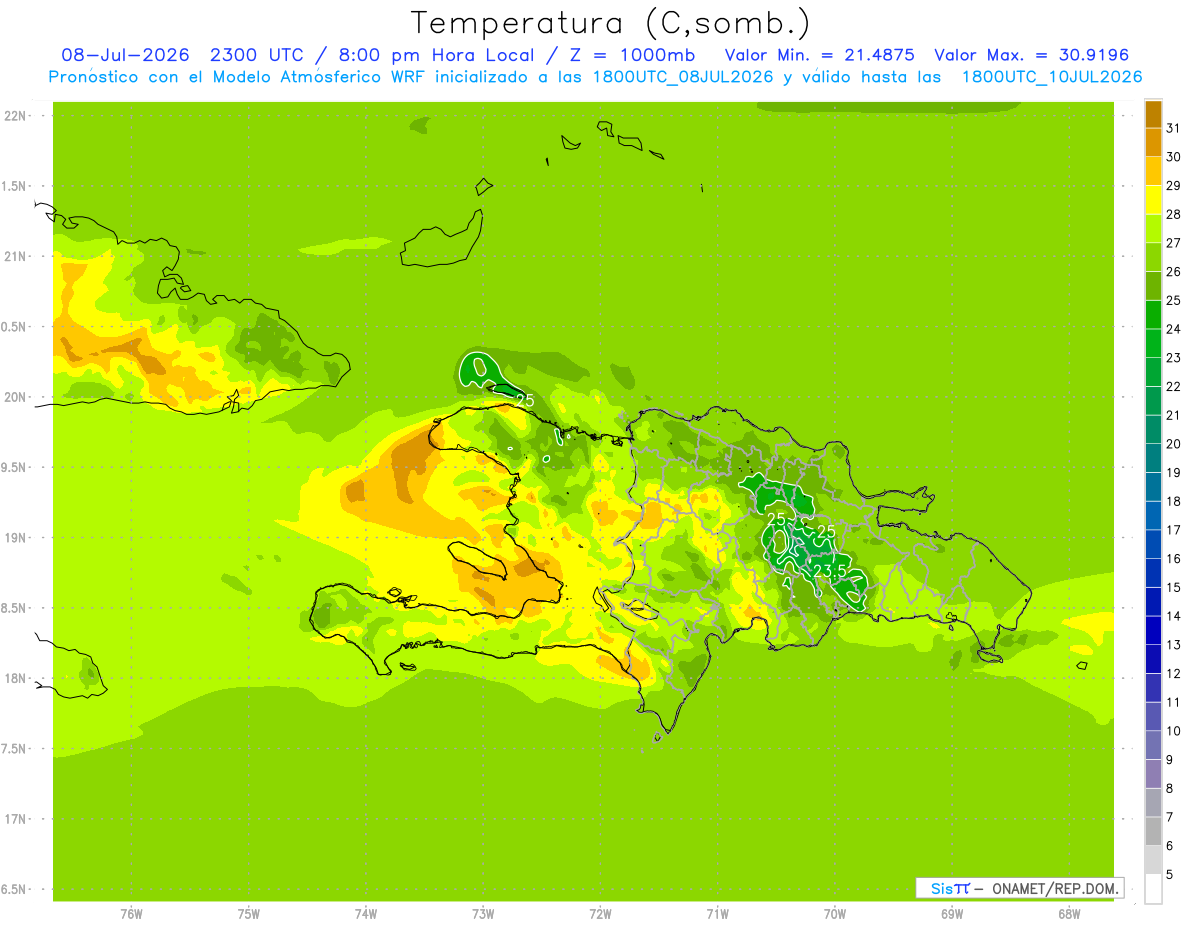This screenshot has height=927, width=1200.
Task: Click legend value "31"
Action: pos(1173,128)
